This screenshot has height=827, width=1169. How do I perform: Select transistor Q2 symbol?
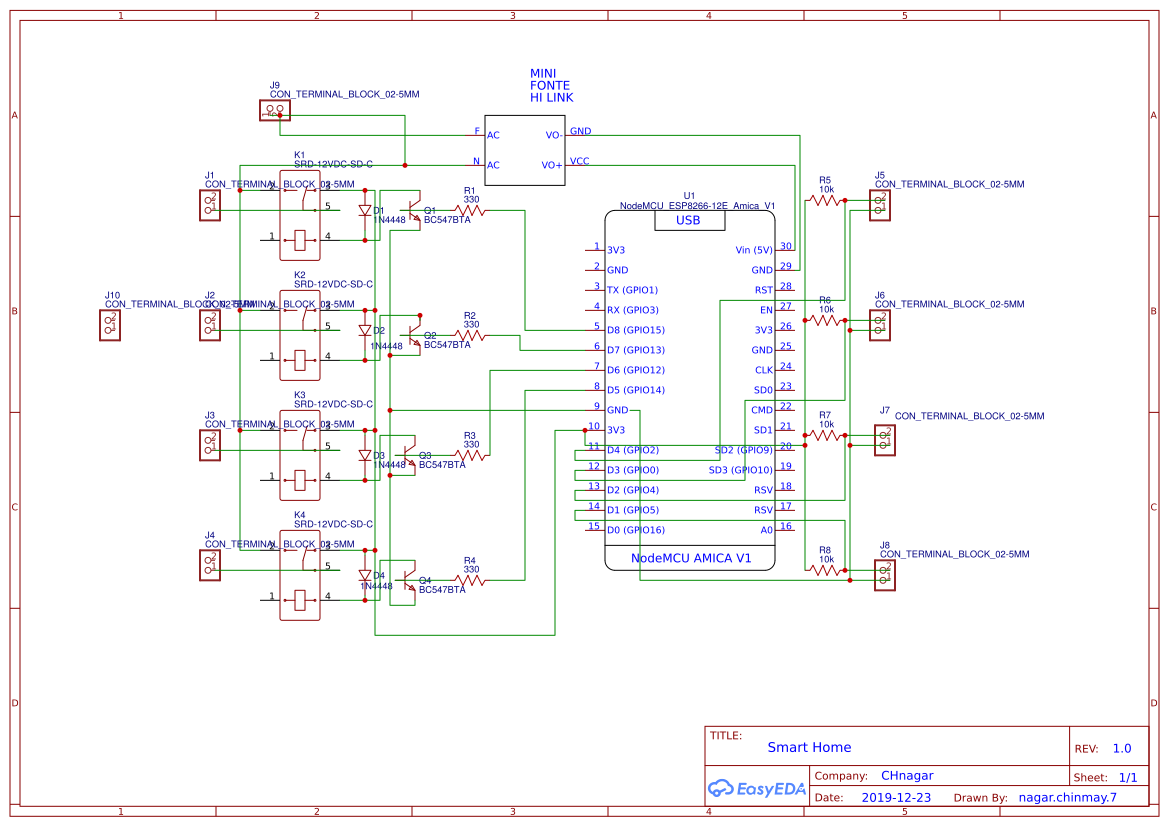[x=414, y=336]
